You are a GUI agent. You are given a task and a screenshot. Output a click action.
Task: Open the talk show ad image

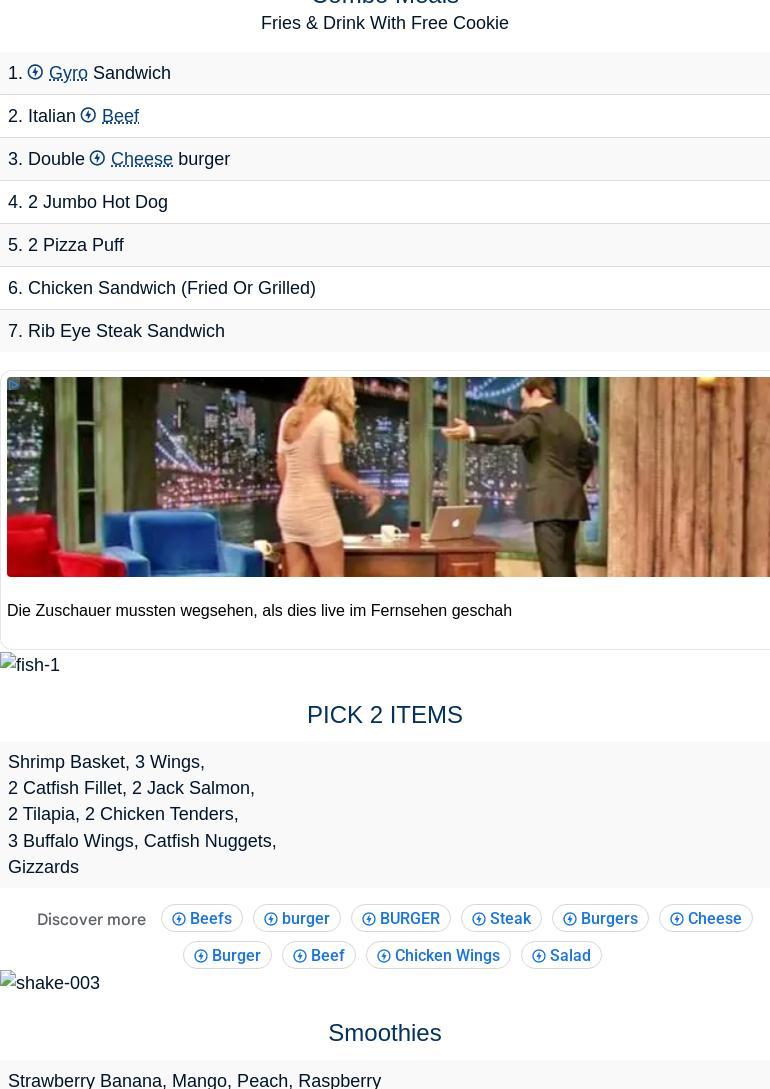(x=388, y=477)
